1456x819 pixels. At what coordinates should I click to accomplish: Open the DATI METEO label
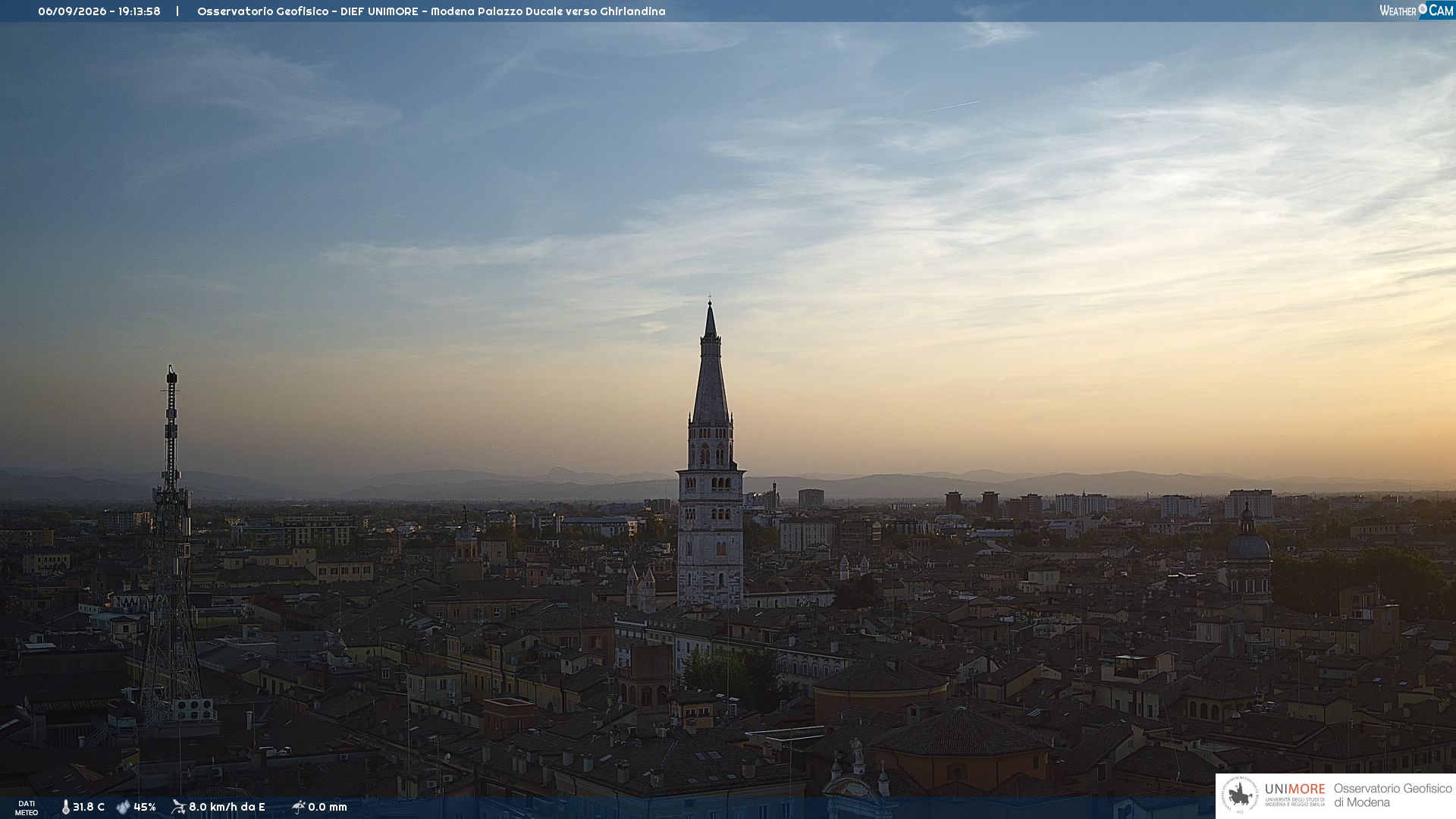click(x=27, y=808)
